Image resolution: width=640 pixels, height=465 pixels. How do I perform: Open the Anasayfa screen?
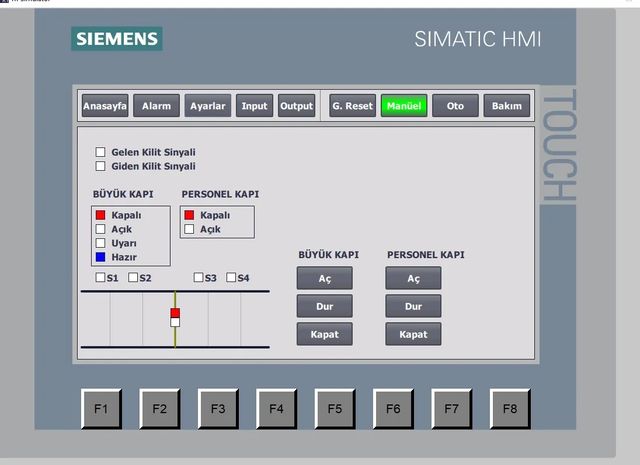105,106
